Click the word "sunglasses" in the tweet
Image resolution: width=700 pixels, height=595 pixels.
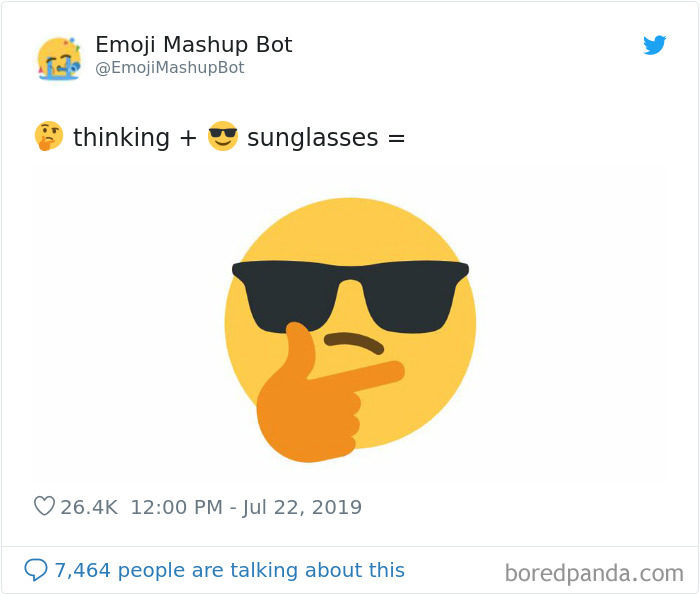(x=311, y=137)
